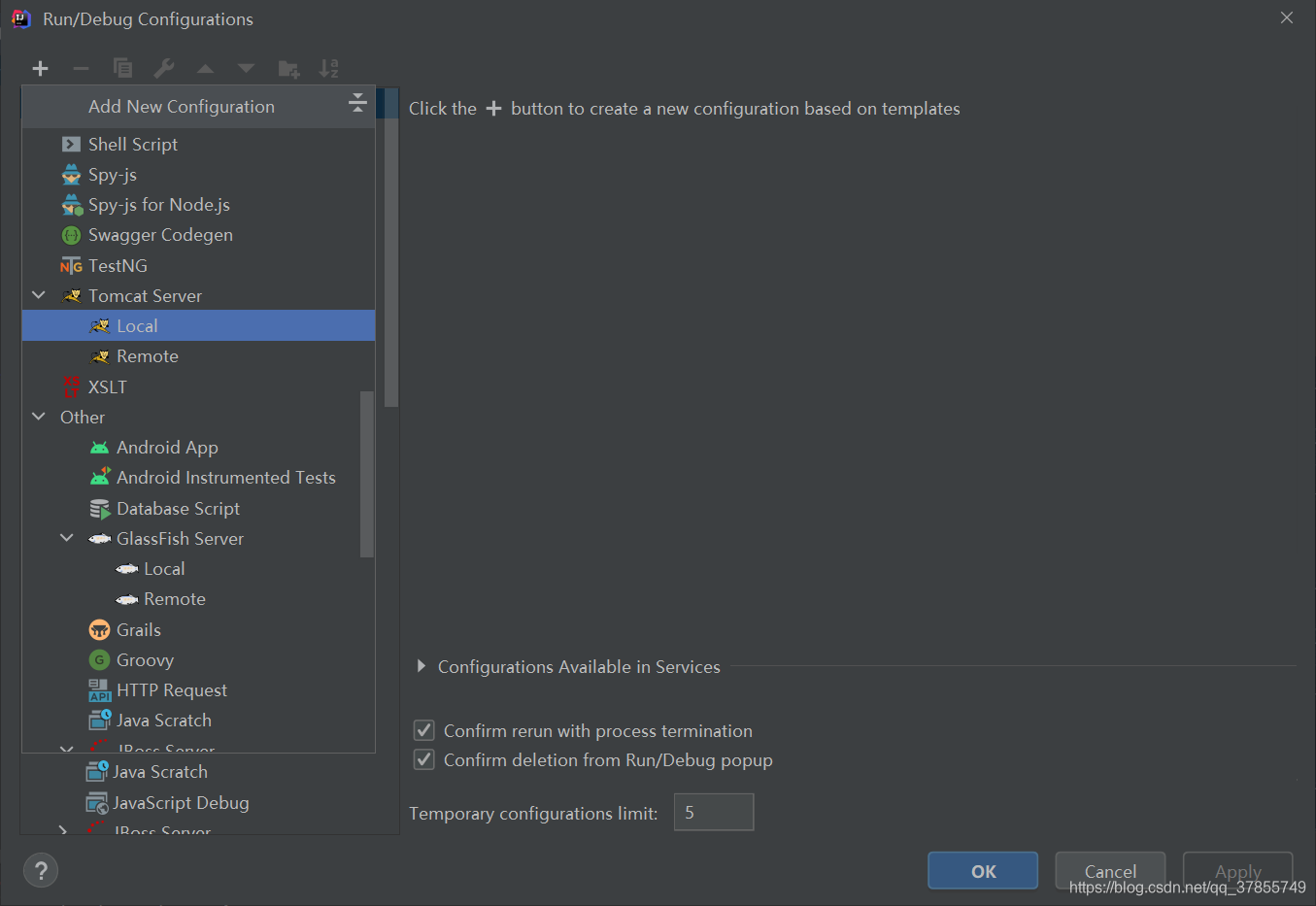Select Local under Tomcat Server
The height and width of the screenshot is (906, 1316).
point(198,326)
